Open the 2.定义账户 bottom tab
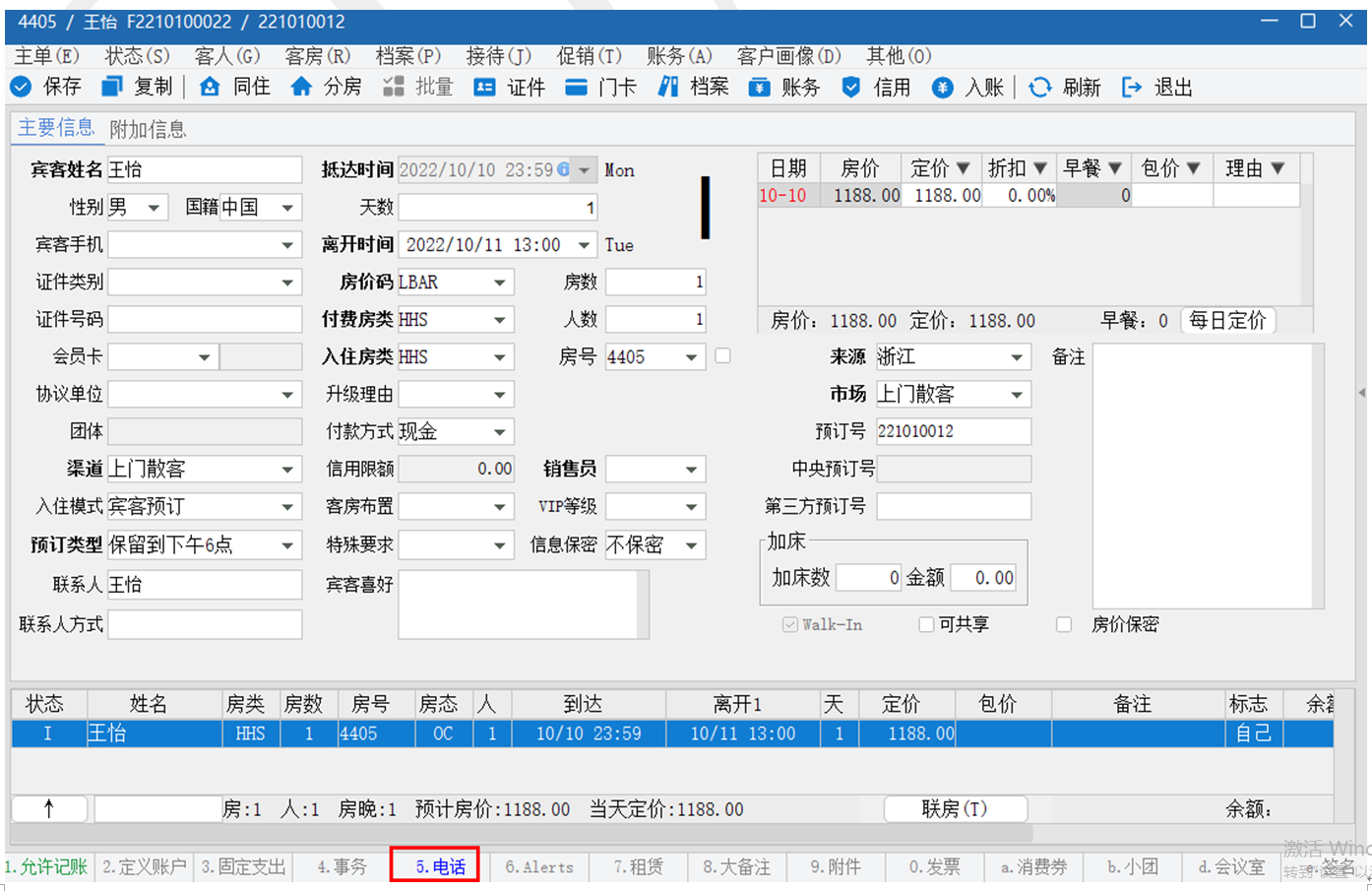The image size is (1372, 891). click(145, 866)
